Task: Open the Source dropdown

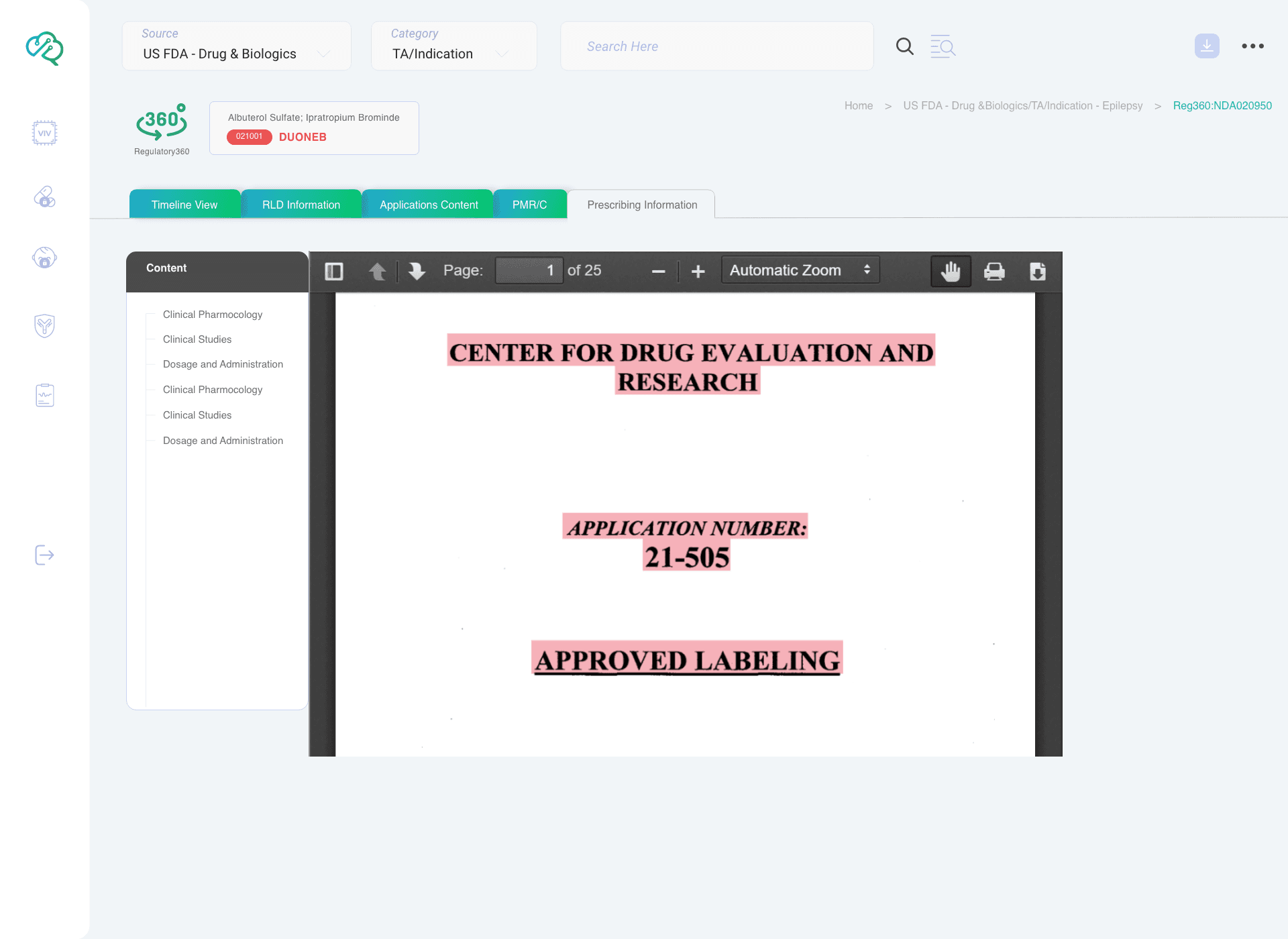Action: [236, 46]
